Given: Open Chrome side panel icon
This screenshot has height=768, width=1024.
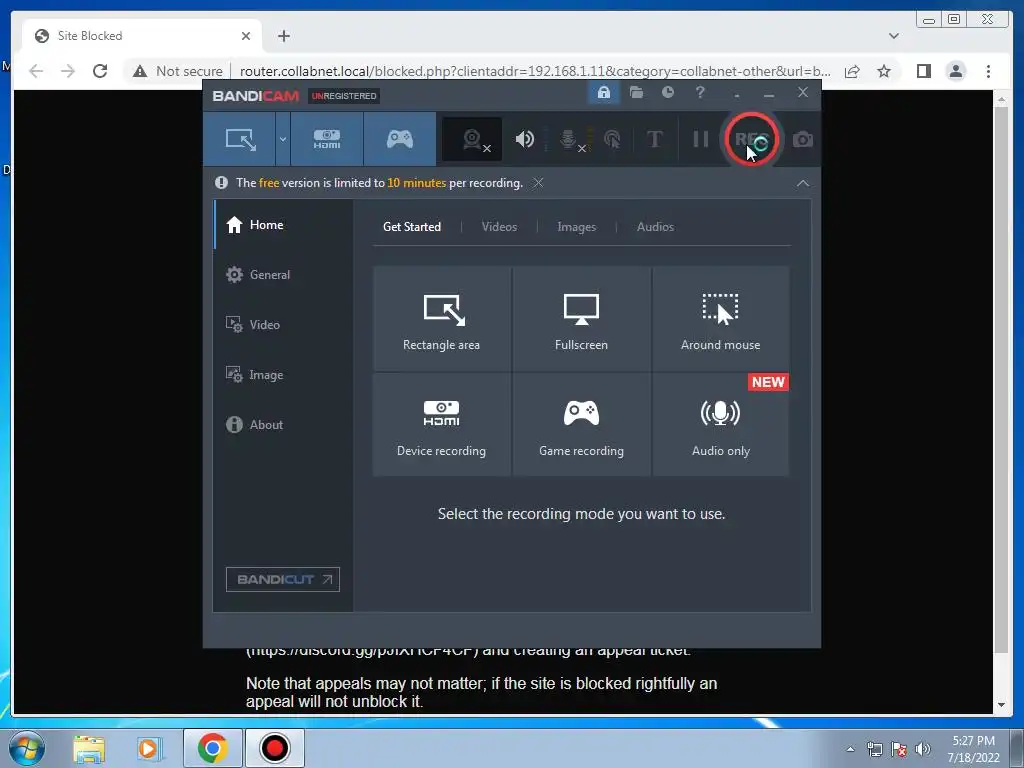Looking at the screenshot, I should coord(923,71).
